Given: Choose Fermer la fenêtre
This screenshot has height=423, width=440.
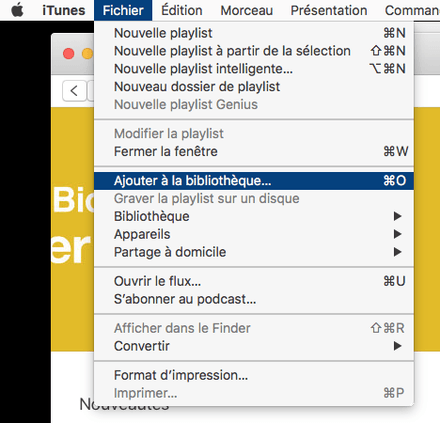Looking at the screenshot, I should pos(254,152).
